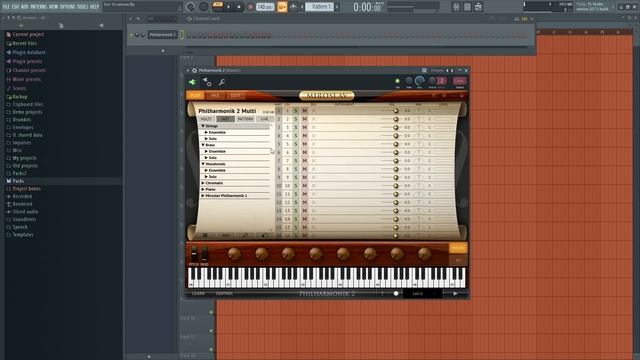Solo part 8 with its S button

[x=296, y=169]
